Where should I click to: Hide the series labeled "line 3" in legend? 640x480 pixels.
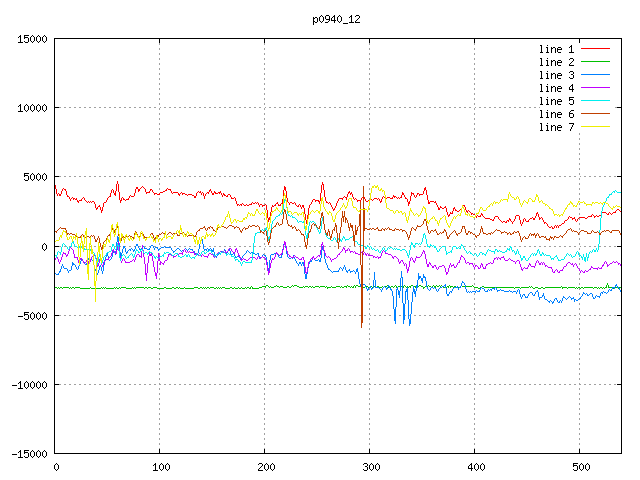tap(557, 75)
